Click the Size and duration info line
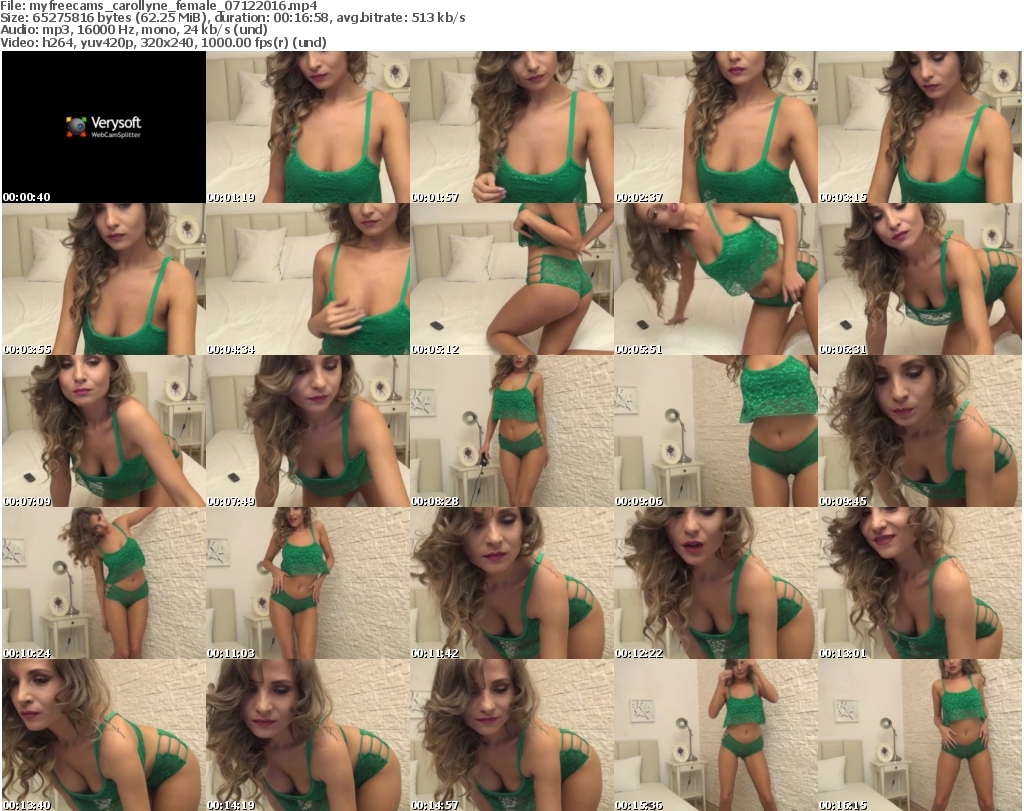Image resolution: width=1024 pixels, height=811 pixels. [x=232, y=18]
